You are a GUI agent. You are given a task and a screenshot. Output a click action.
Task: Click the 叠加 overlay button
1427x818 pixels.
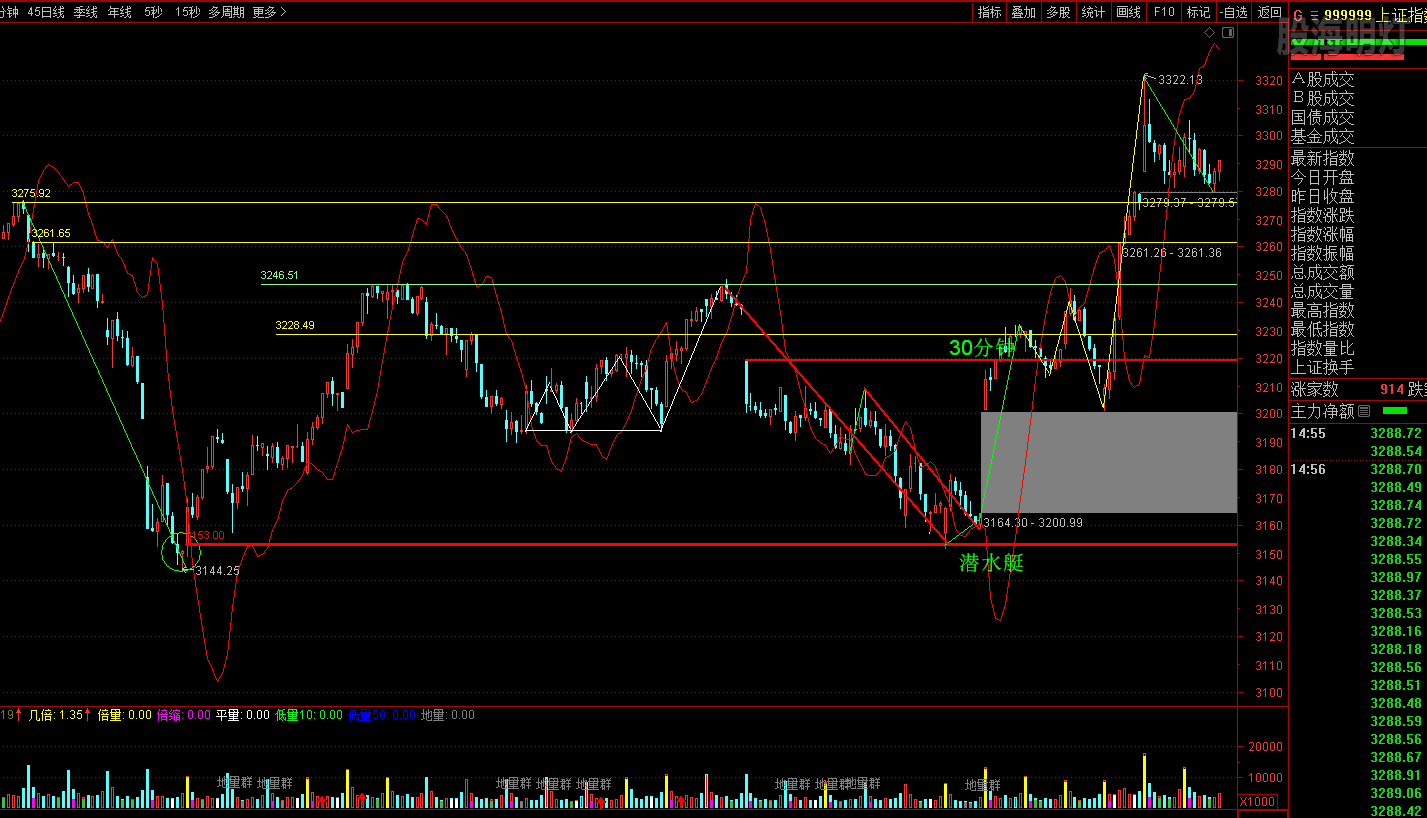[x=1024, y=12]
